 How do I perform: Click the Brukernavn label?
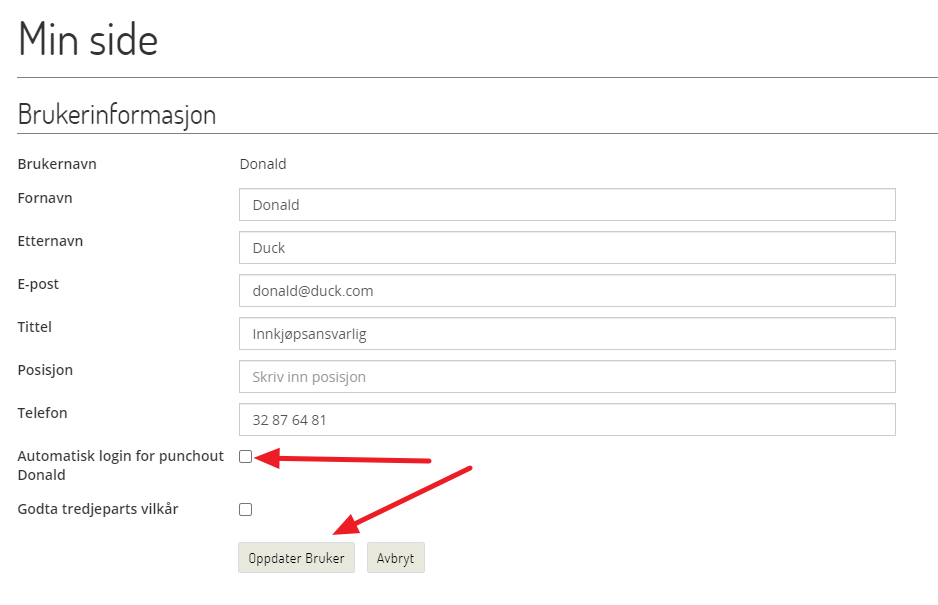(57, 164)
